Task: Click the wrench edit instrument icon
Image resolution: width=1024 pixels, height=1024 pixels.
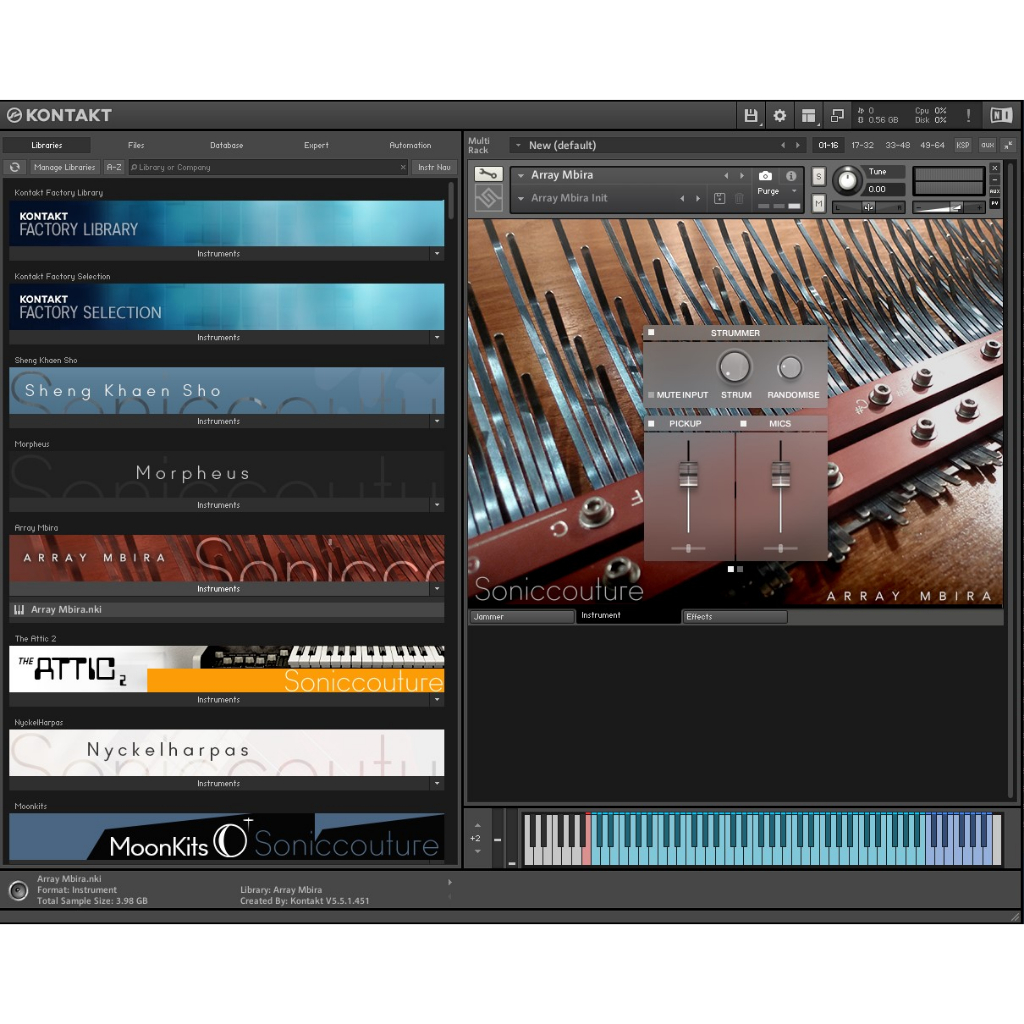Action: coord(488,175)
